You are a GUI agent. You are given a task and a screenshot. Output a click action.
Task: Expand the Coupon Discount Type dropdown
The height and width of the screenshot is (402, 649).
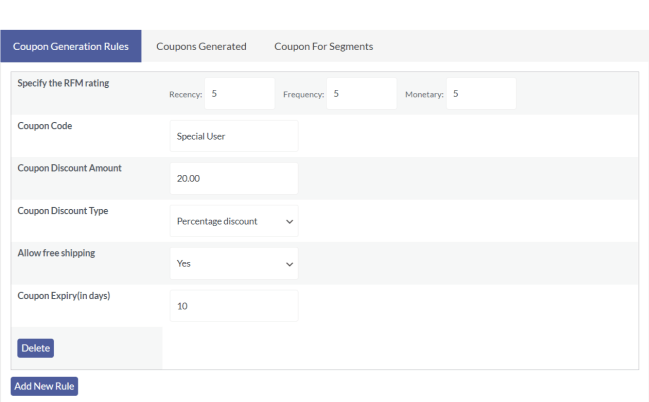234,221
